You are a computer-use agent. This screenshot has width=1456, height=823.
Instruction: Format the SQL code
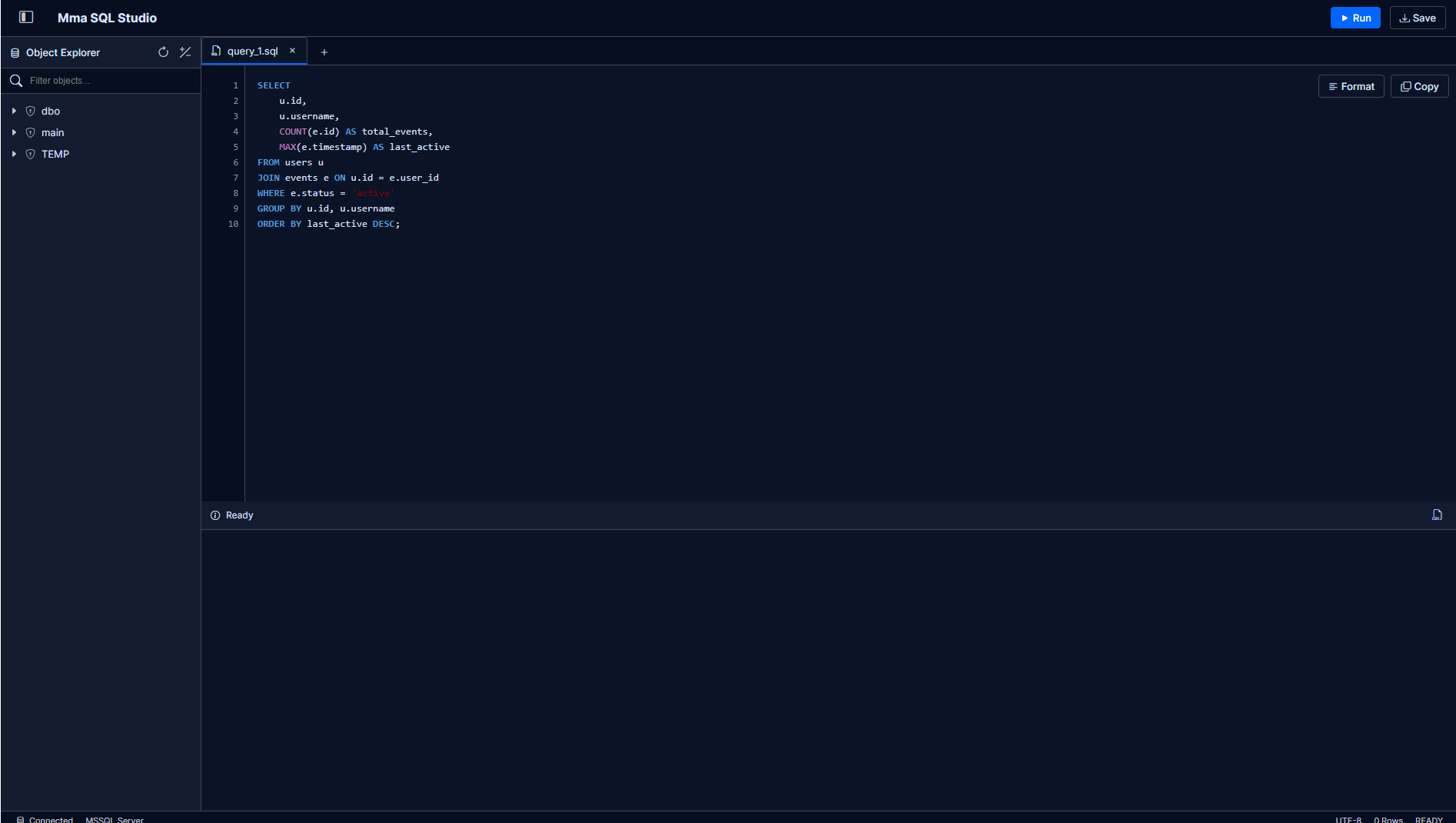(1351, 86)
